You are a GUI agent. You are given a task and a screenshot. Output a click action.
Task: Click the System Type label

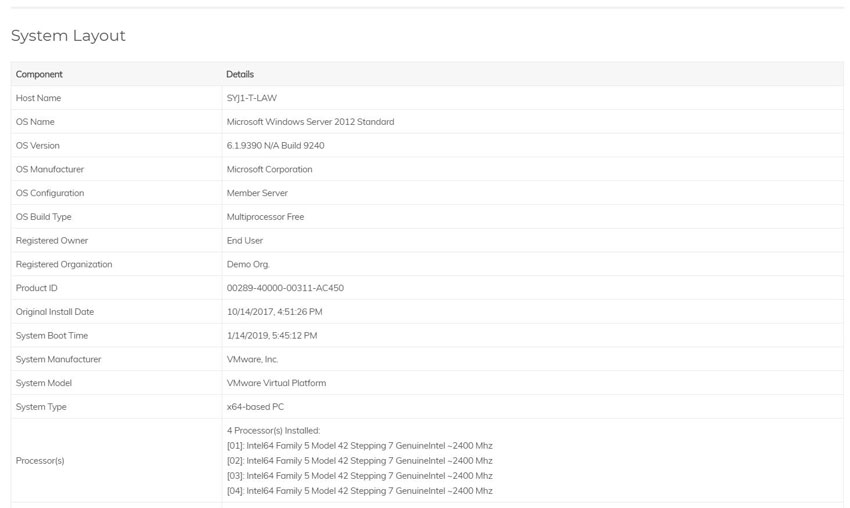[41, 407]
